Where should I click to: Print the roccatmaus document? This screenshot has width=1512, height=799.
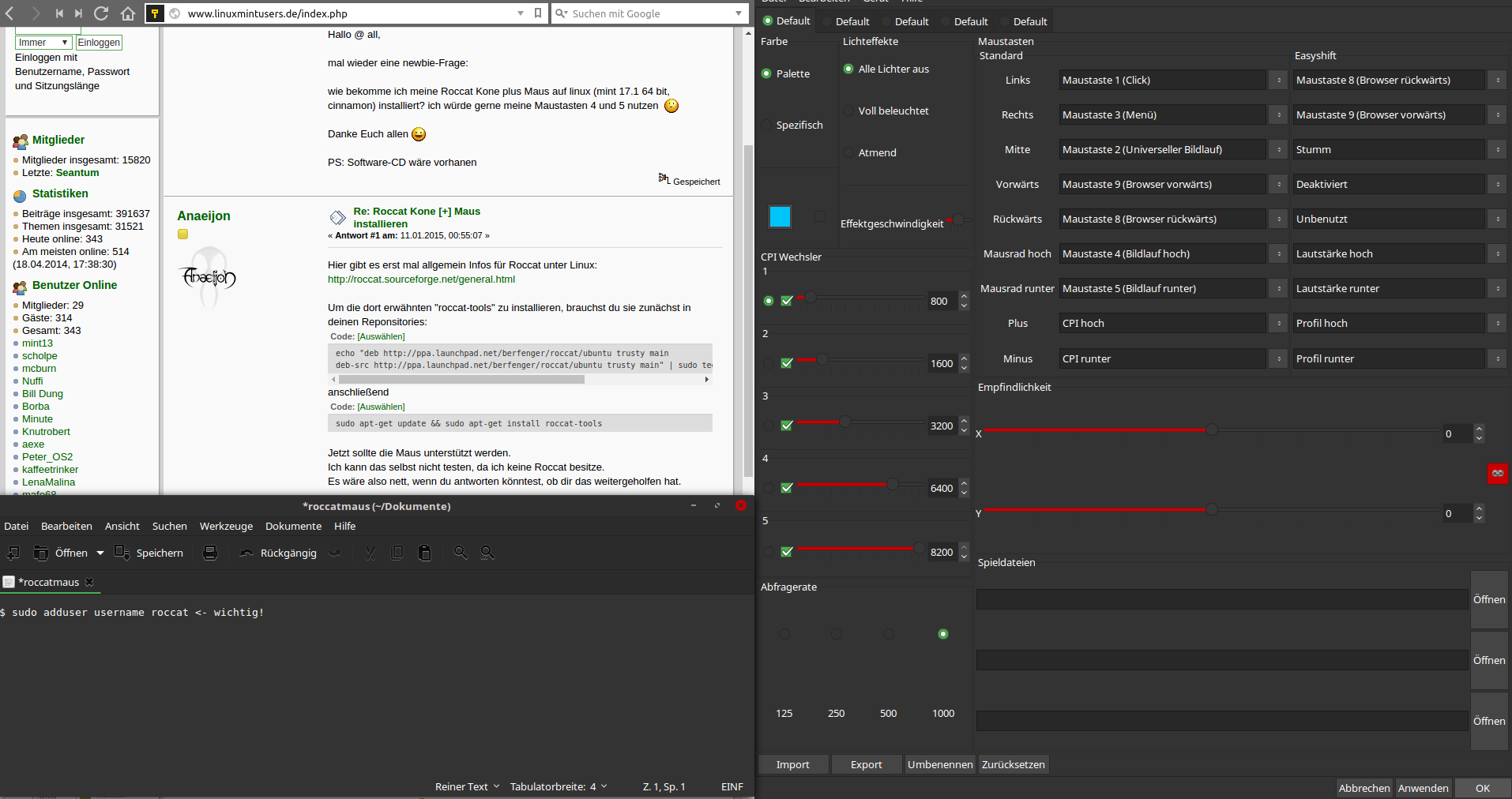tap(210, 553)
